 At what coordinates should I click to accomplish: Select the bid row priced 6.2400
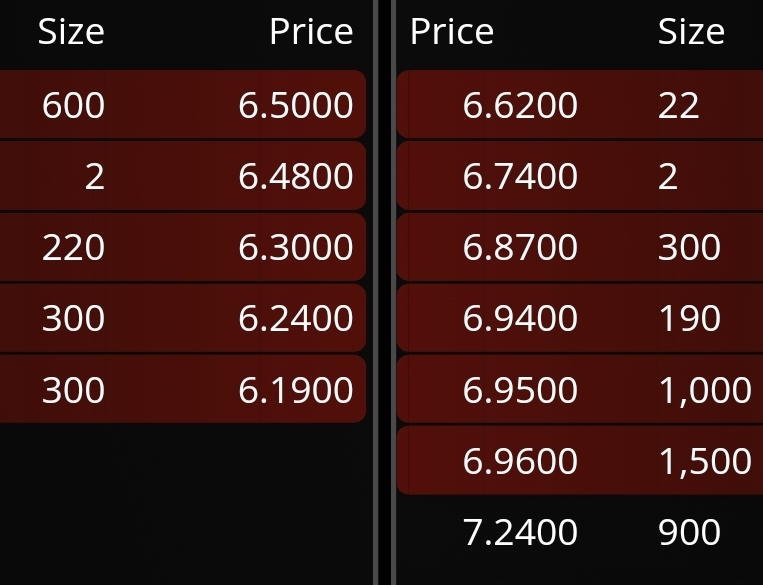182,318
